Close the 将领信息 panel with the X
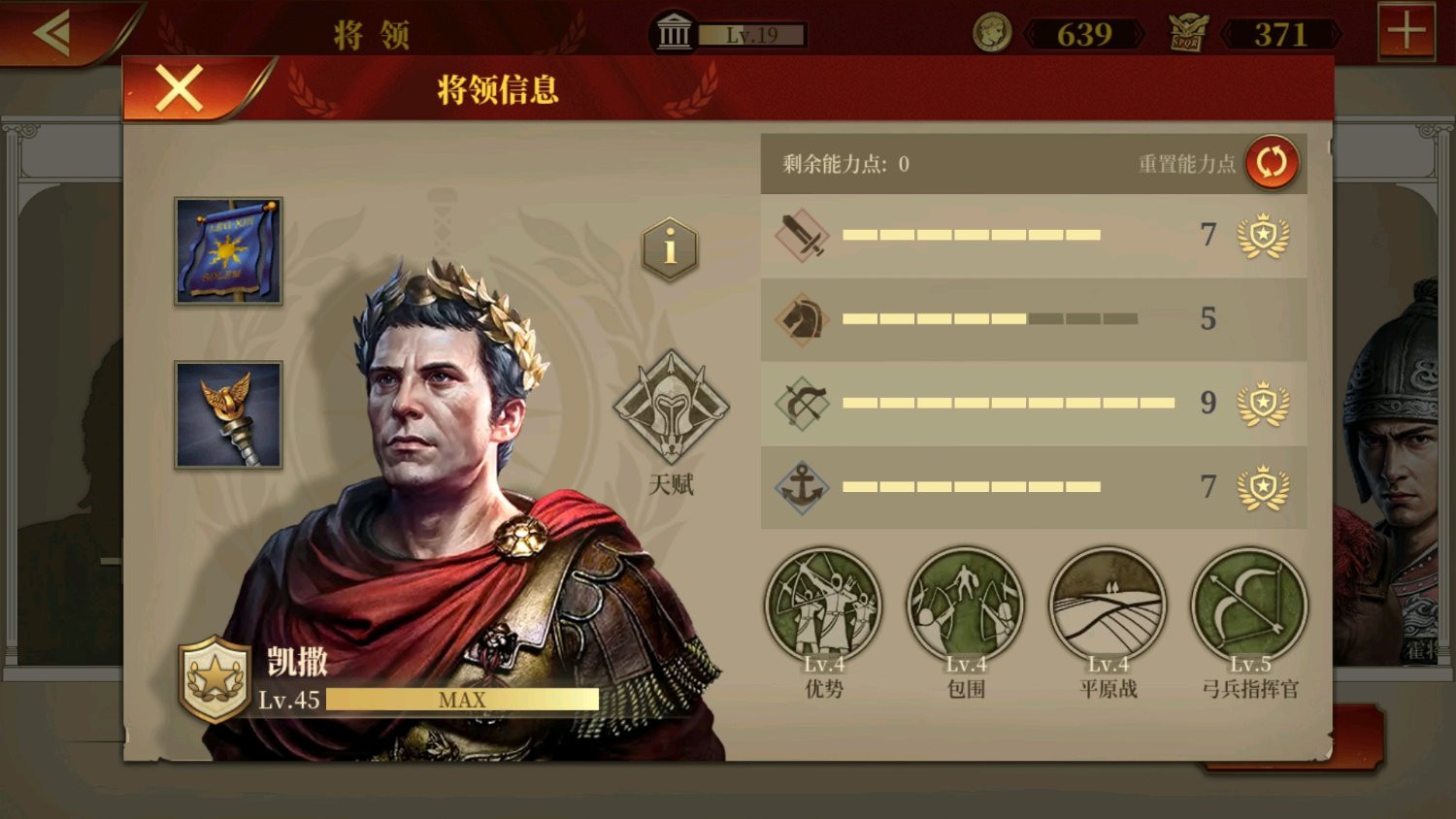1456x819 pixels. tap(180, 89)
